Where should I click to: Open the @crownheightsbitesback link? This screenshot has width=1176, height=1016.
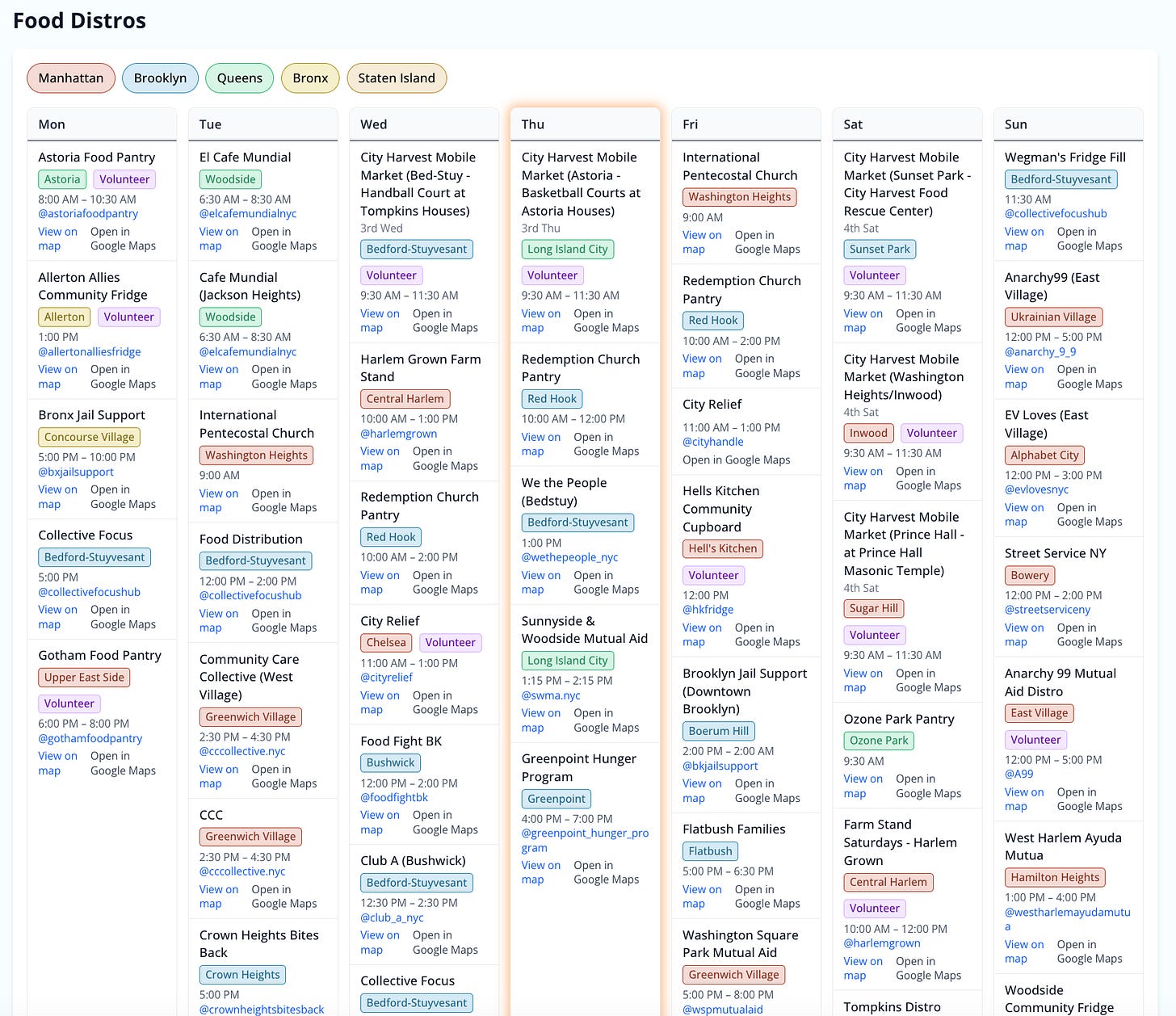(x=262, y=1010)
